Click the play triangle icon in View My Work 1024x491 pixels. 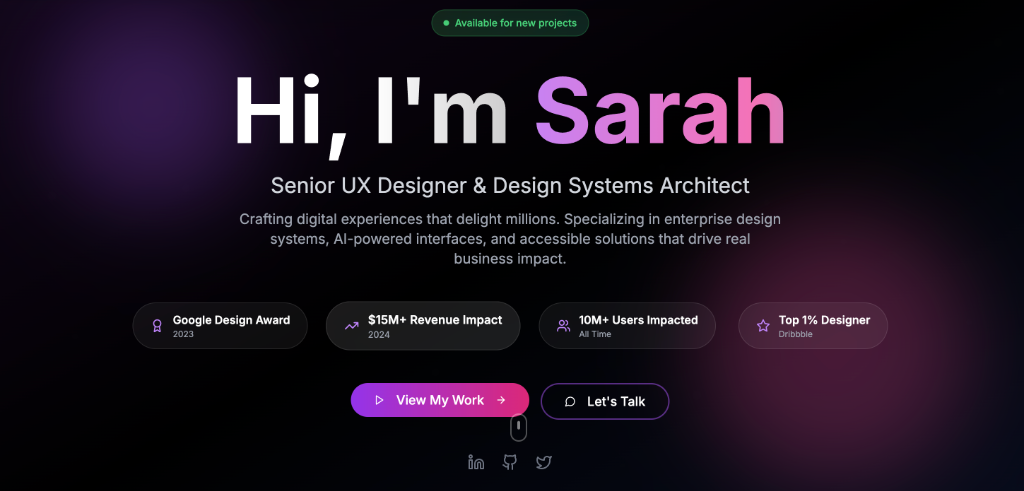point(379,400)
